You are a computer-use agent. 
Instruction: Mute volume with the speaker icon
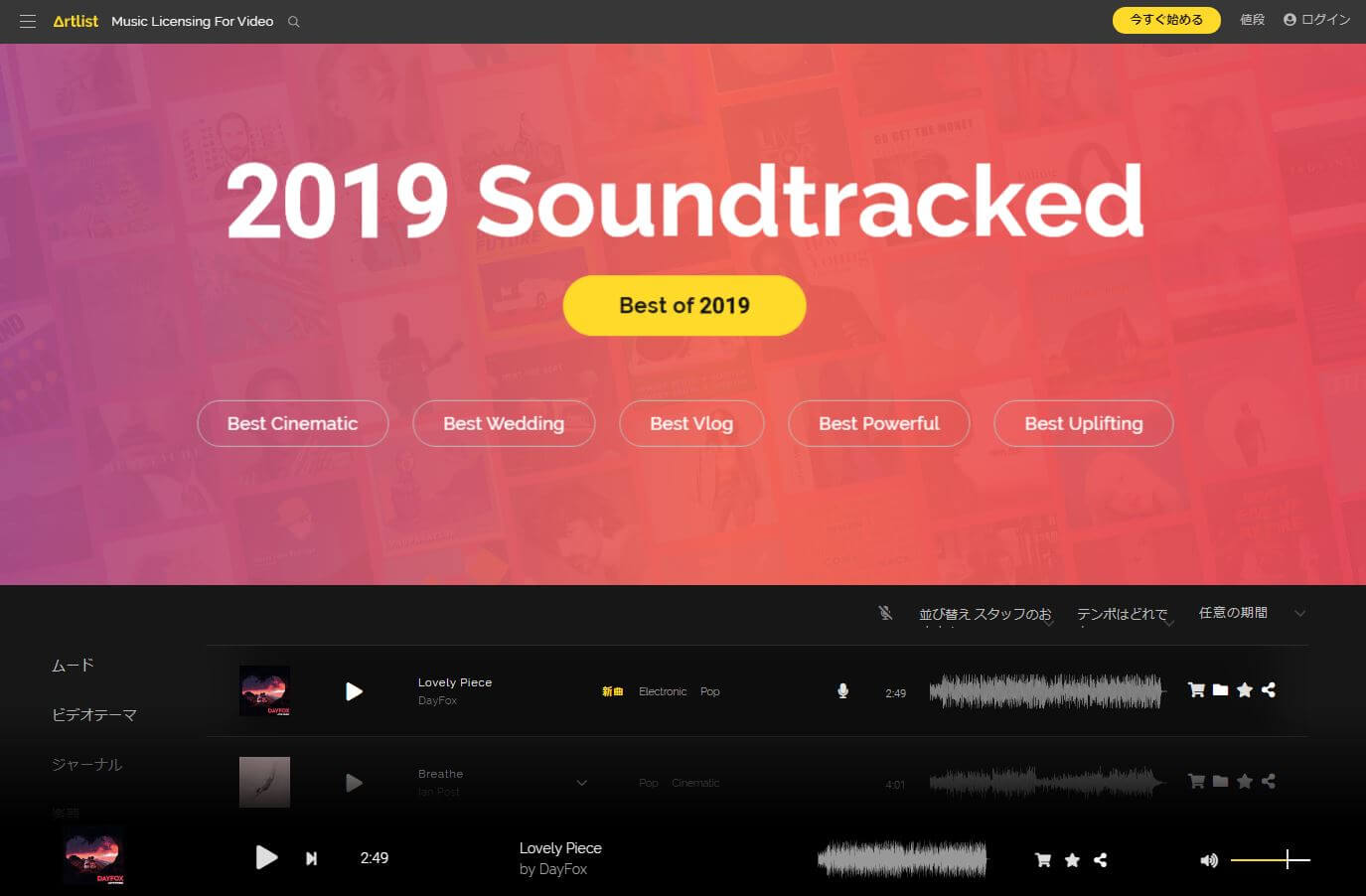click(1209, 860)
